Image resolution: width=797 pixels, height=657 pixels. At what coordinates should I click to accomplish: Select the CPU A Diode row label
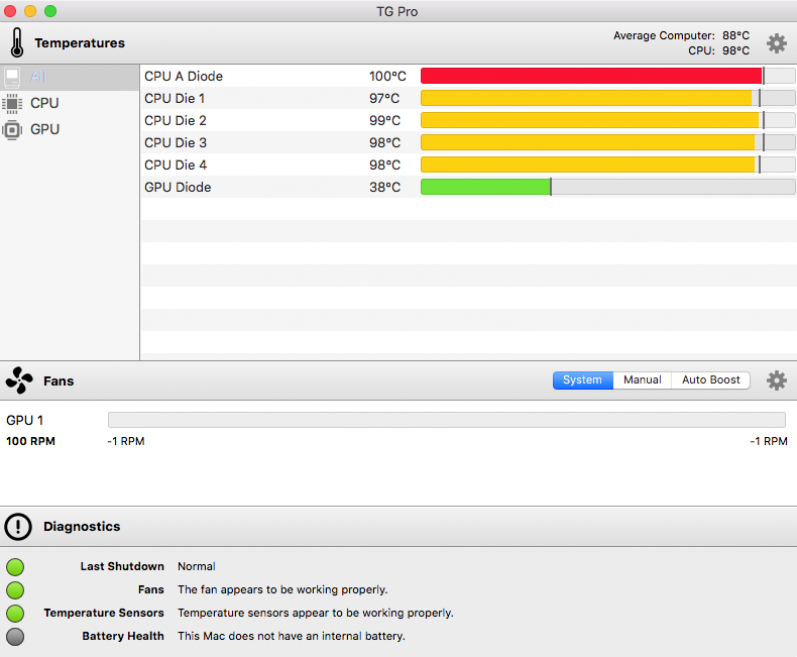pyautogui.click(x=183, y=76)
